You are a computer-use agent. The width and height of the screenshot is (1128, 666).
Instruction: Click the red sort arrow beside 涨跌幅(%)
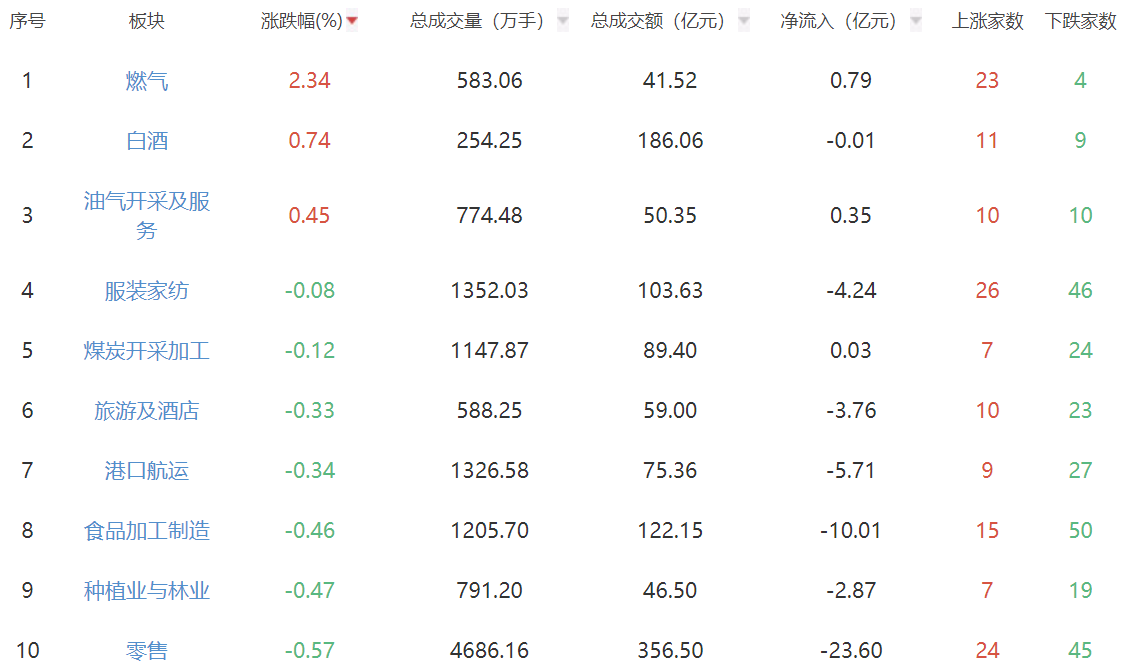click(352, 21)
